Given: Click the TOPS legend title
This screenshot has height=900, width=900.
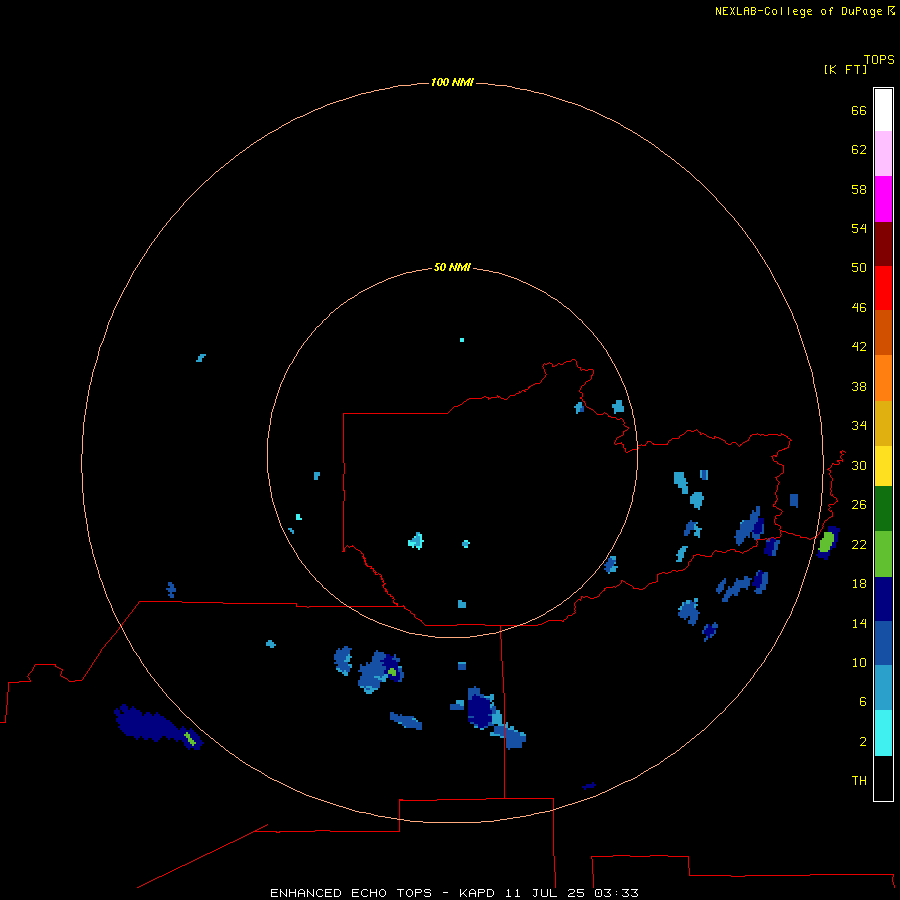Looking at the screenshot, I should (x=879, y=60).
